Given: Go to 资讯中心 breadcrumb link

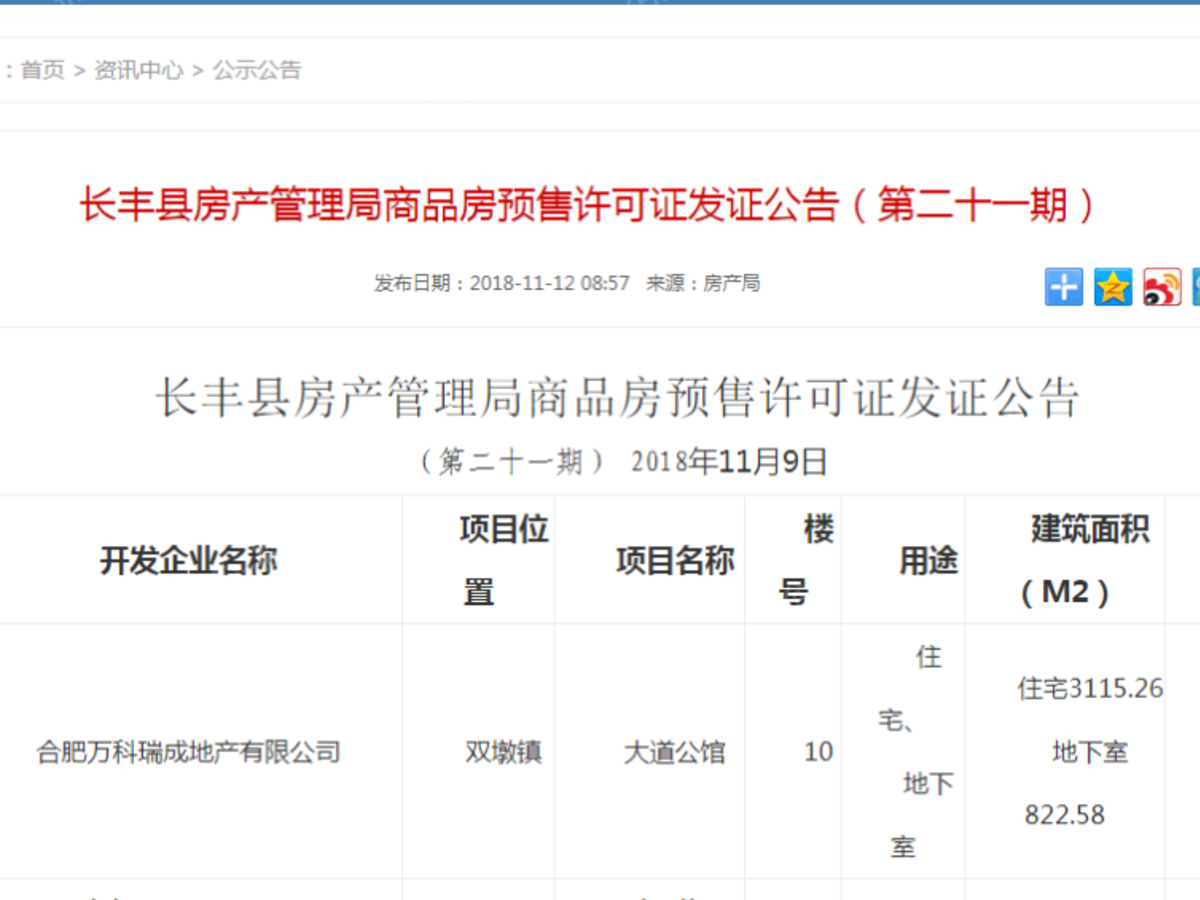Looking at the screenshot, I should [x=139, y=70].
